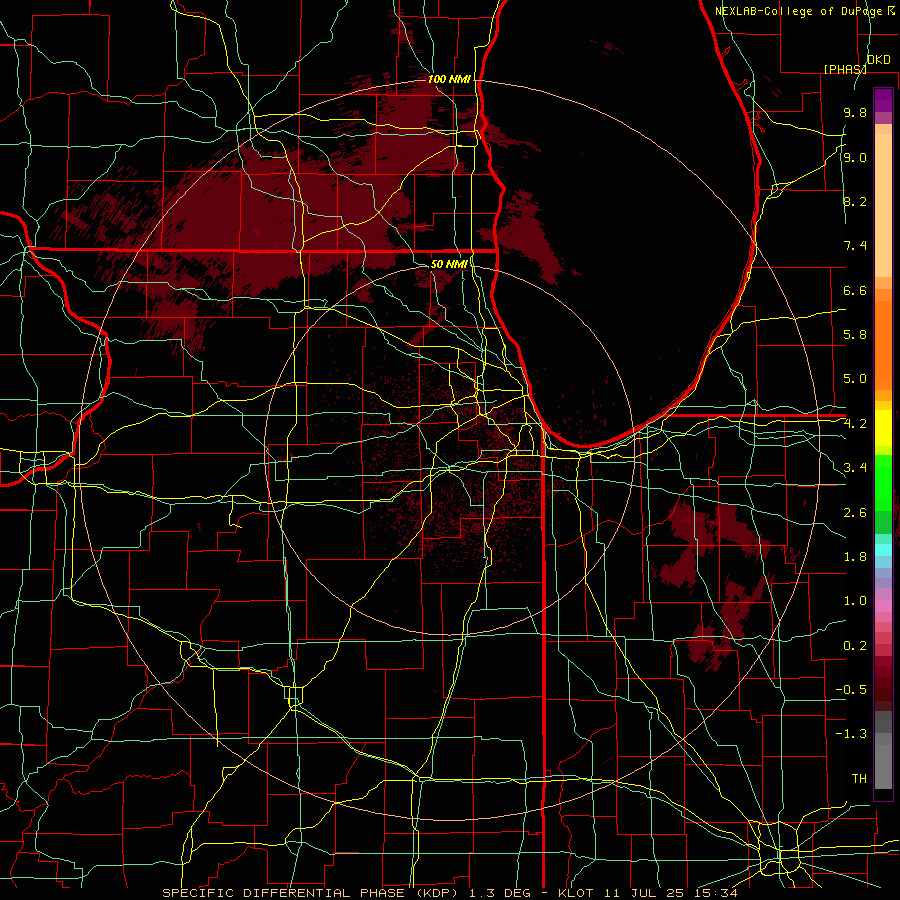The height and width of the screenshot is (900, 900).
Task: Select the 9.8 value on the legend
Action: (x=855, y=113)
